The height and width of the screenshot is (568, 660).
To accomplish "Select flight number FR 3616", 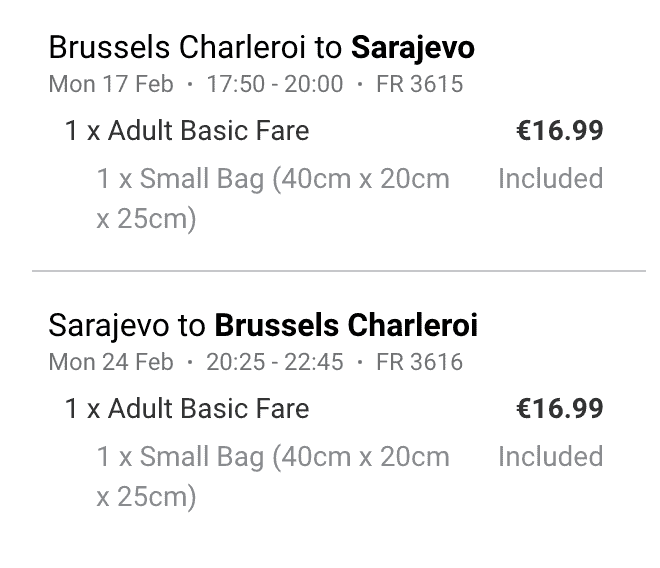I will tap(419, 362).
